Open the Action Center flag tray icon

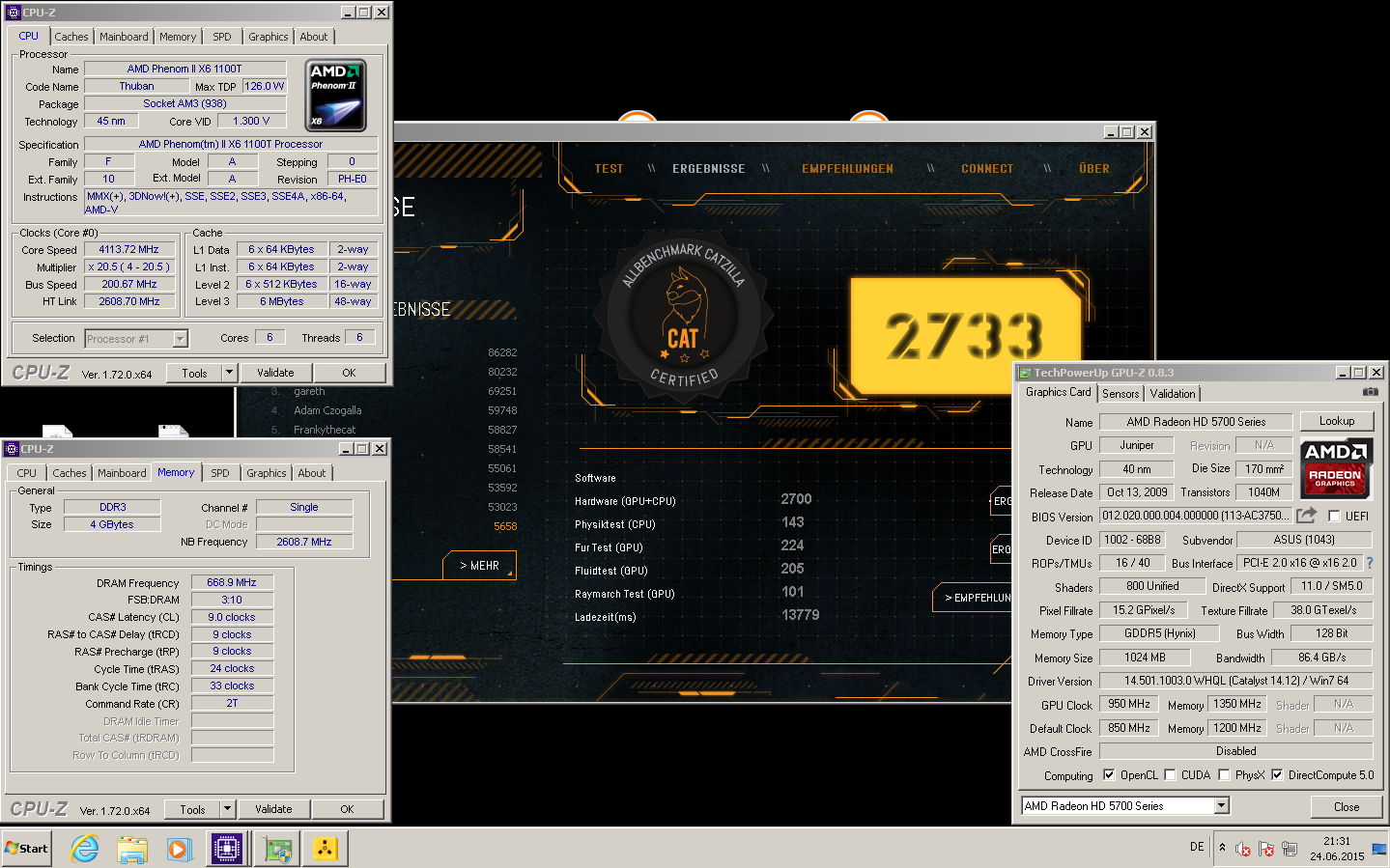click(1266, 850)
